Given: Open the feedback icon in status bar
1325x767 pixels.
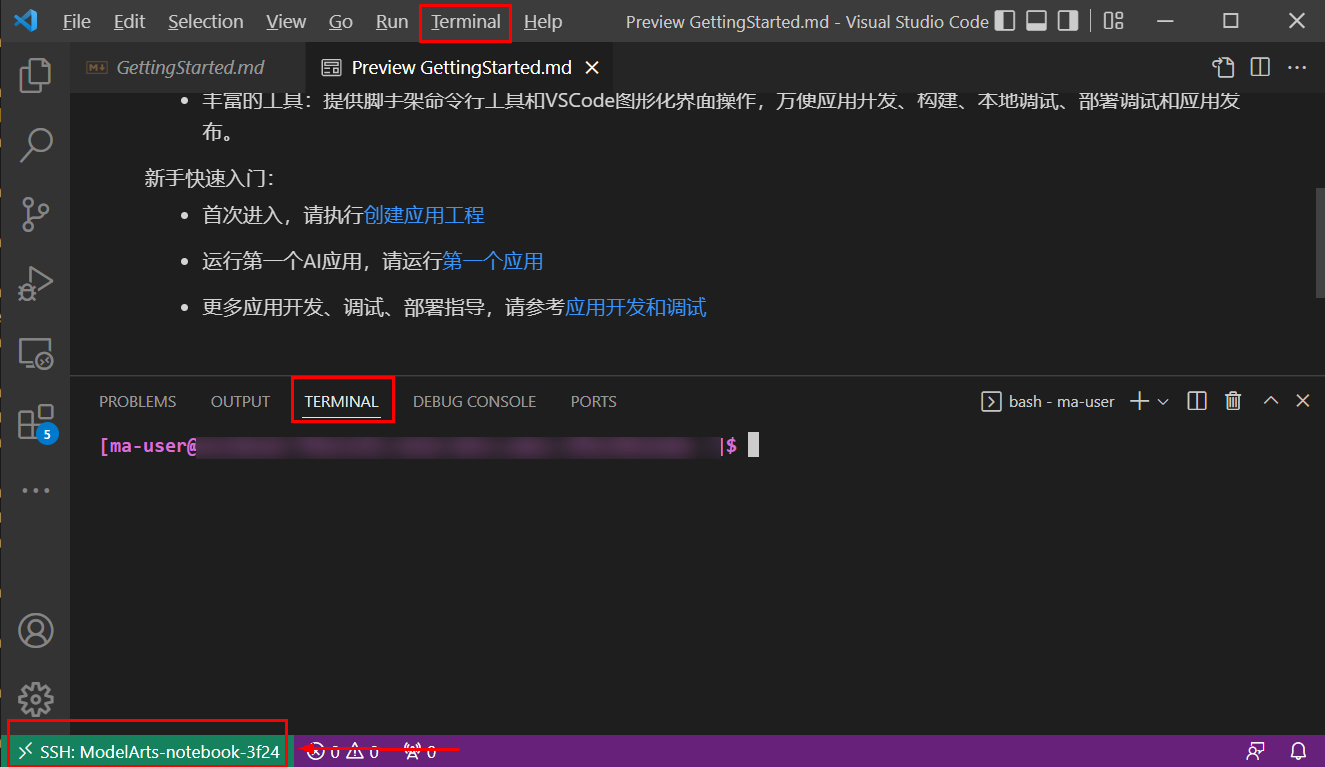Looking at the screenshot, I should click(x=1255, y=751).
